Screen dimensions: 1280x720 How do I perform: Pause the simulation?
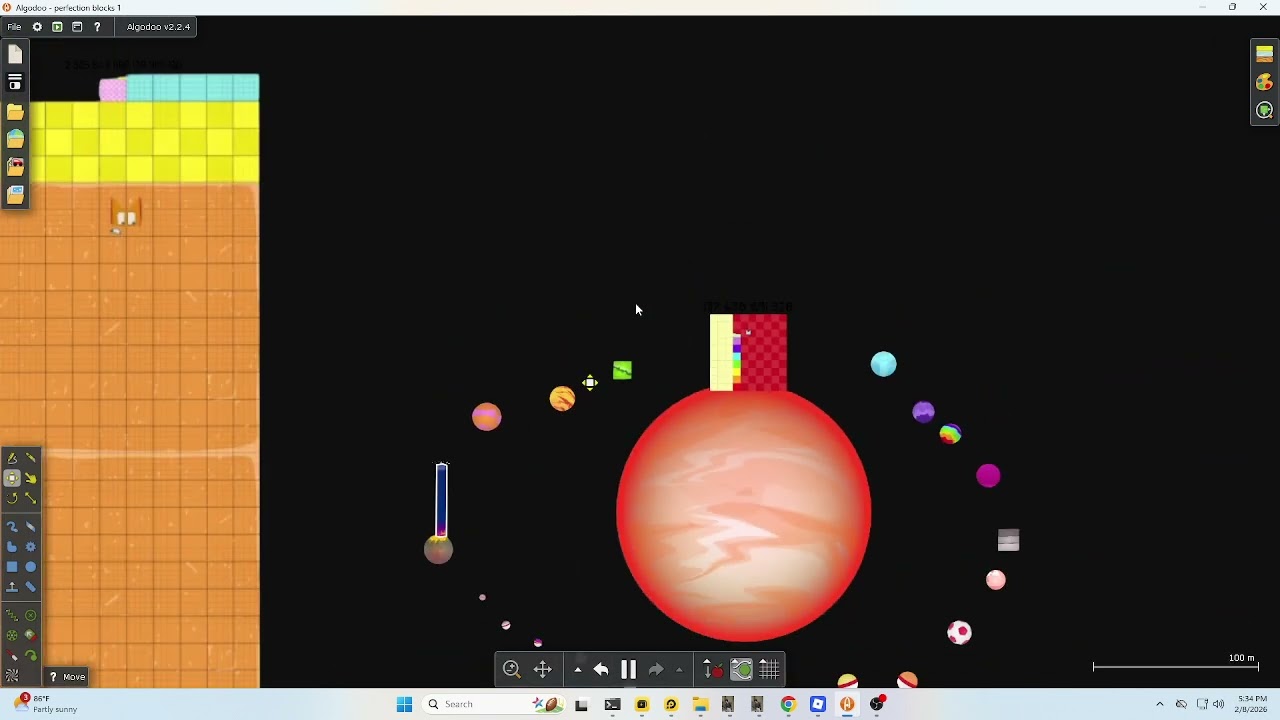629,670
